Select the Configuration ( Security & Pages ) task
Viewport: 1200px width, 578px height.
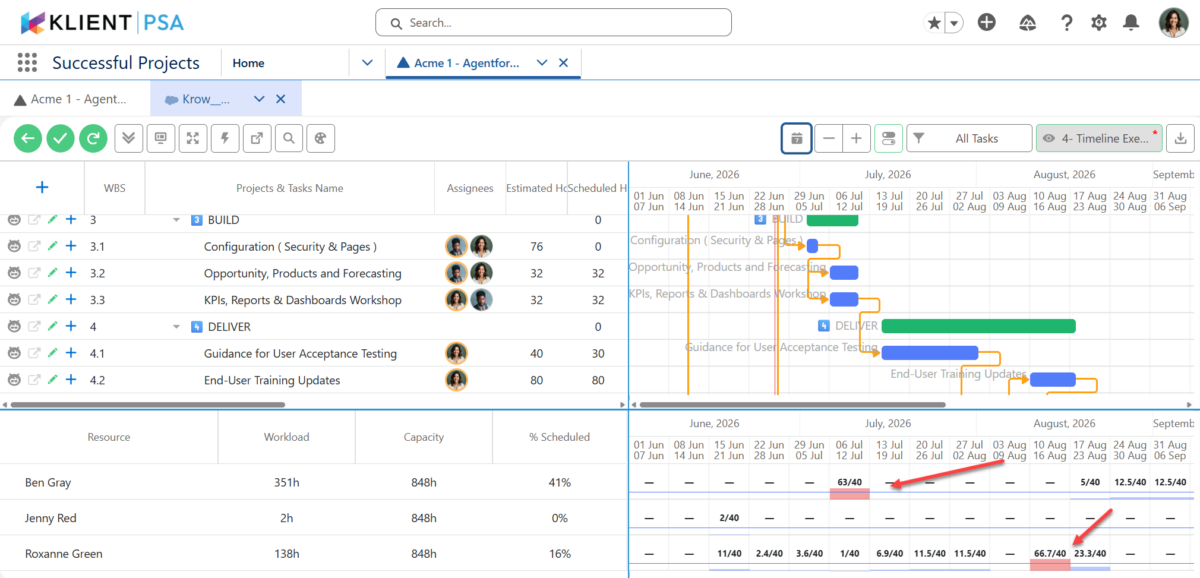[290, 247]
